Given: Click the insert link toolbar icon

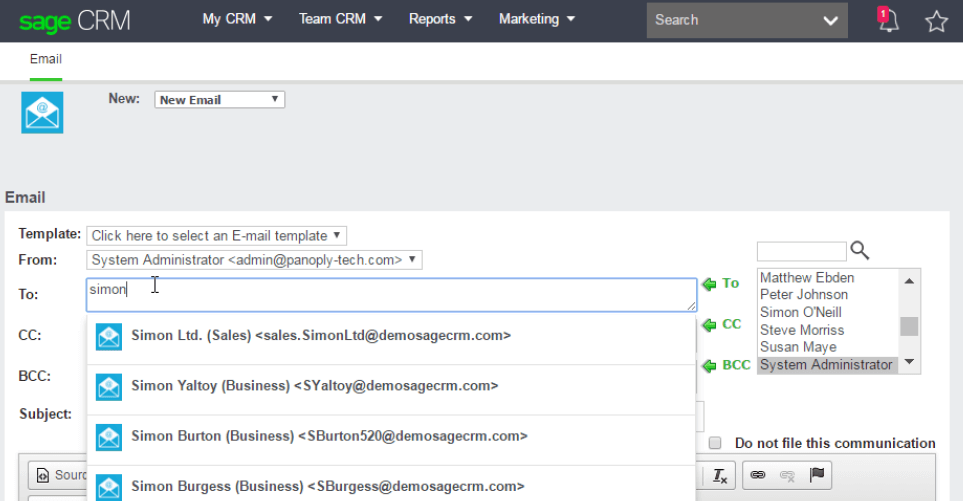Looking at the screenshot, I should 757,474.
